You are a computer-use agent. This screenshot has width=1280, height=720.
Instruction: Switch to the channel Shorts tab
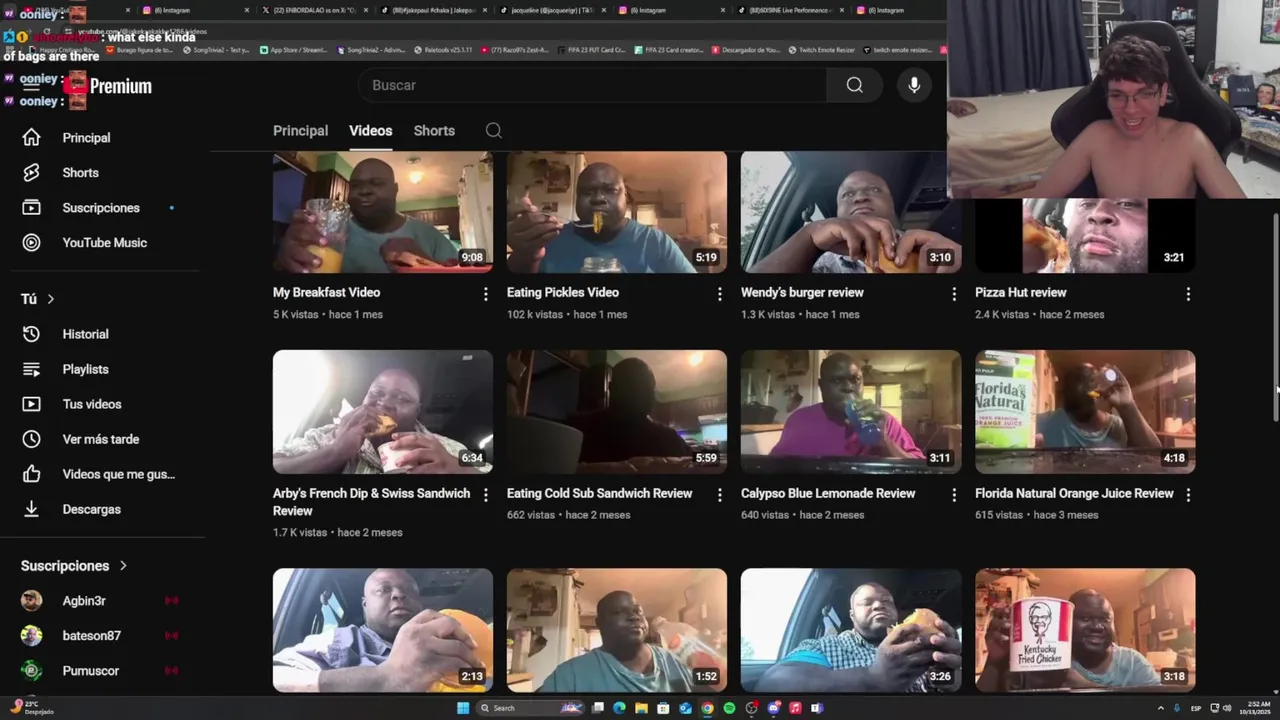tap(434, 130)
